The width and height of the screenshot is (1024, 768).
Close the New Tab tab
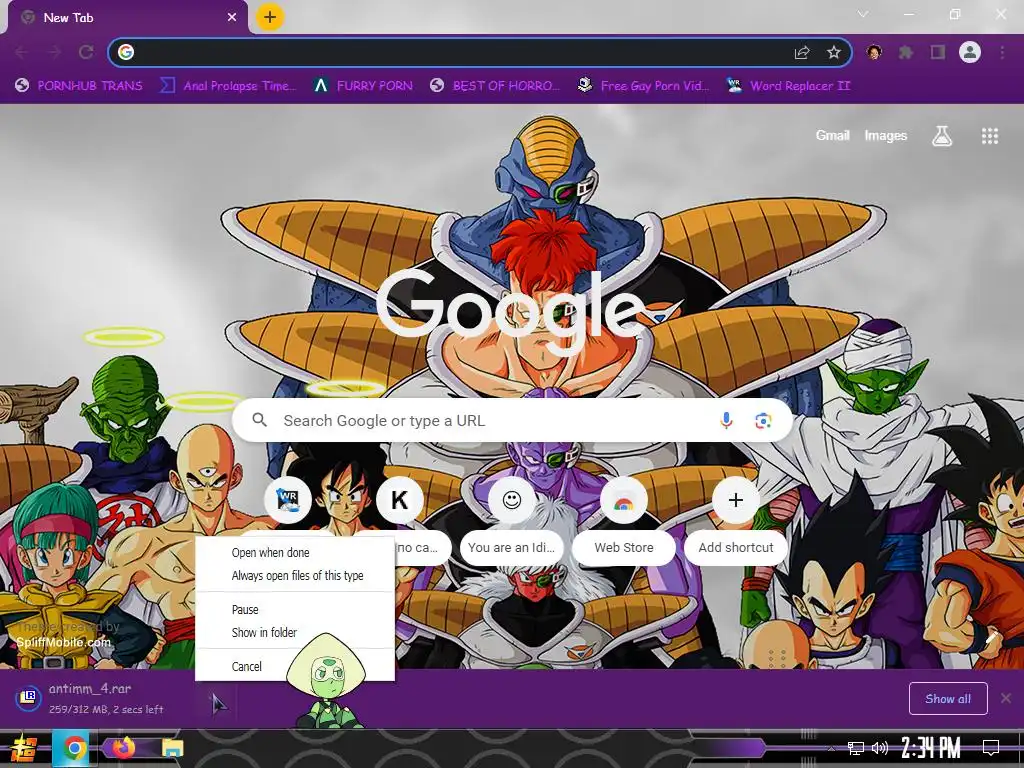click(x=232, y=17)
